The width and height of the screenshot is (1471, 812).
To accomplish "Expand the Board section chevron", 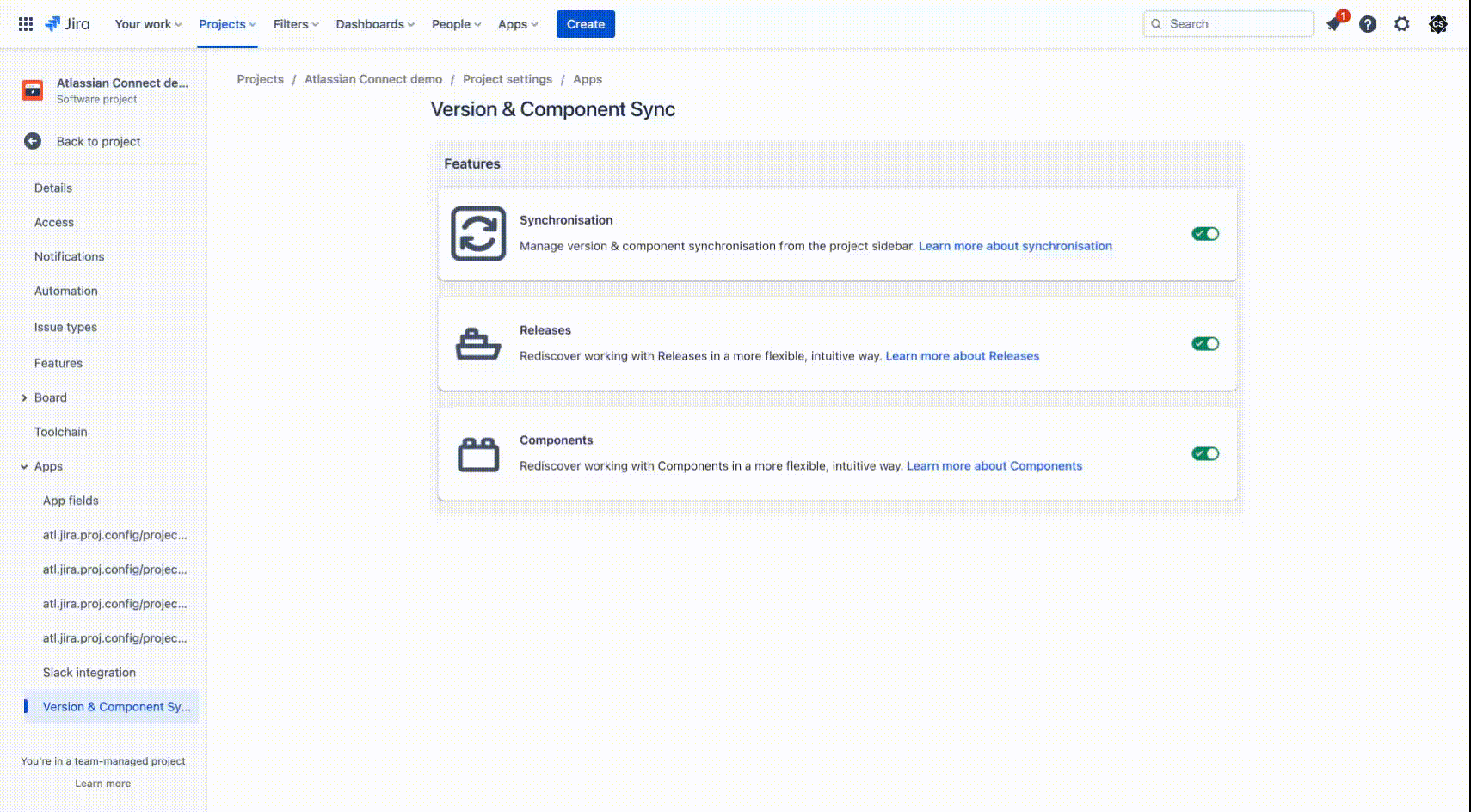I will [24, 397].
